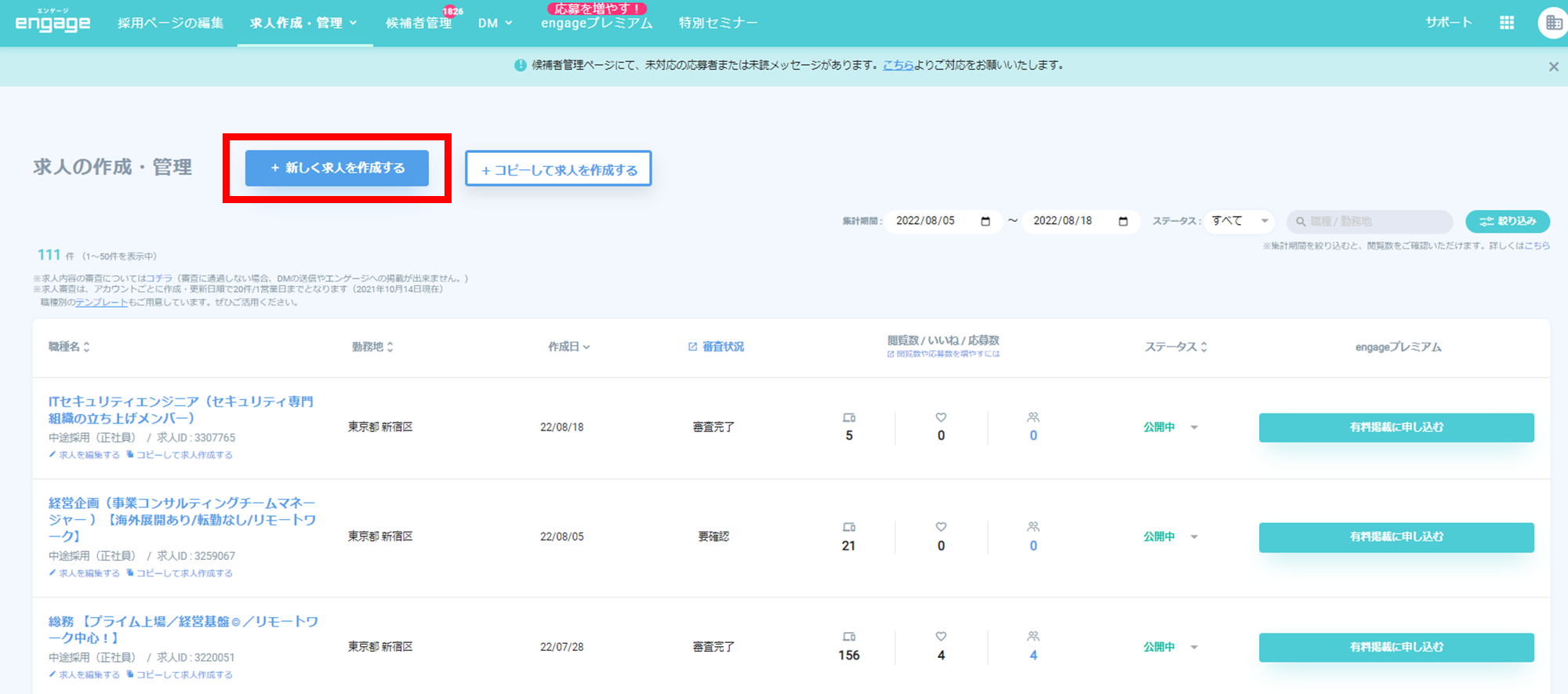
Task: Click 絞り込み filter button
Action: pos(1507,221)
